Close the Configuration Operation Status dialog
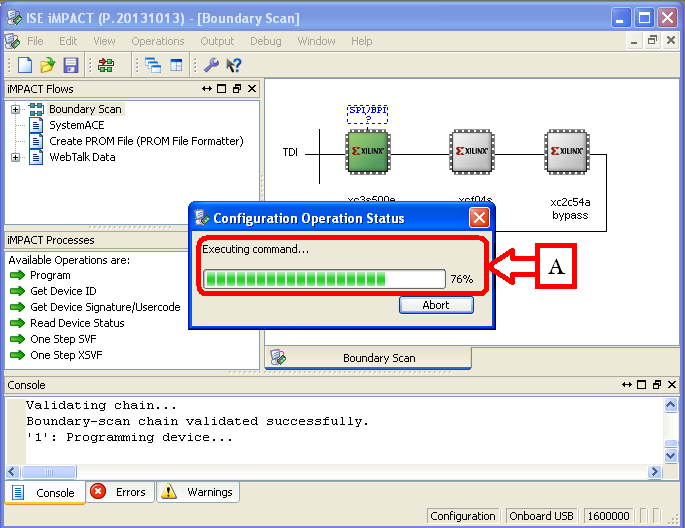The width and height of the screenshot is (685, 528). (479, 217)
